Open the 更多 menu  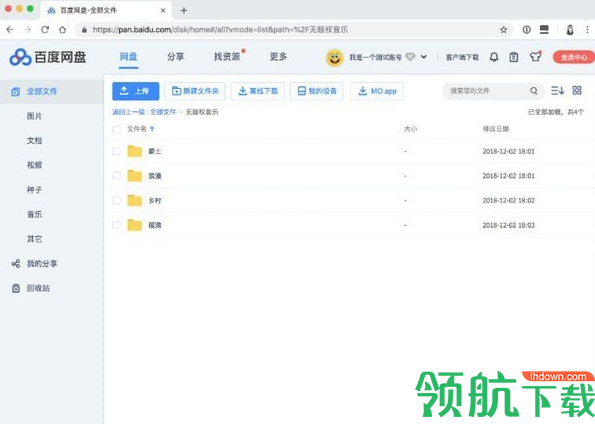pos(278,57)
